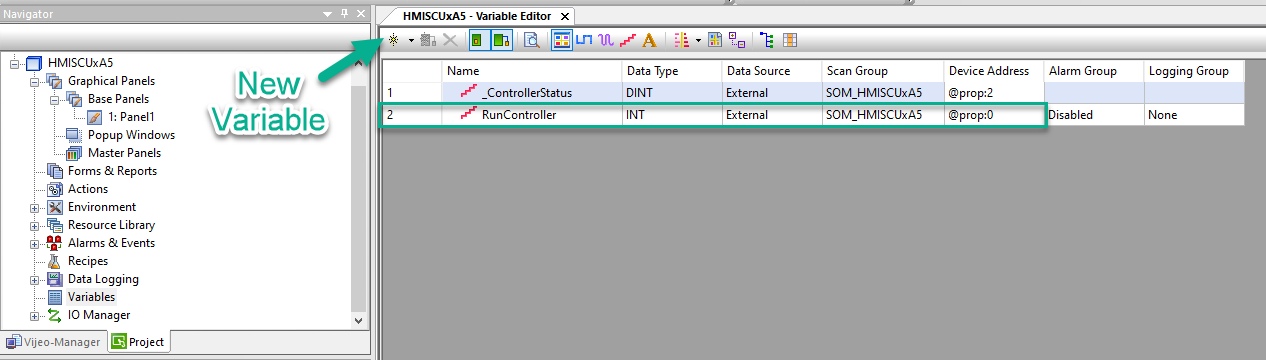Open the Navigator panel options dropdown

[328, 14]
